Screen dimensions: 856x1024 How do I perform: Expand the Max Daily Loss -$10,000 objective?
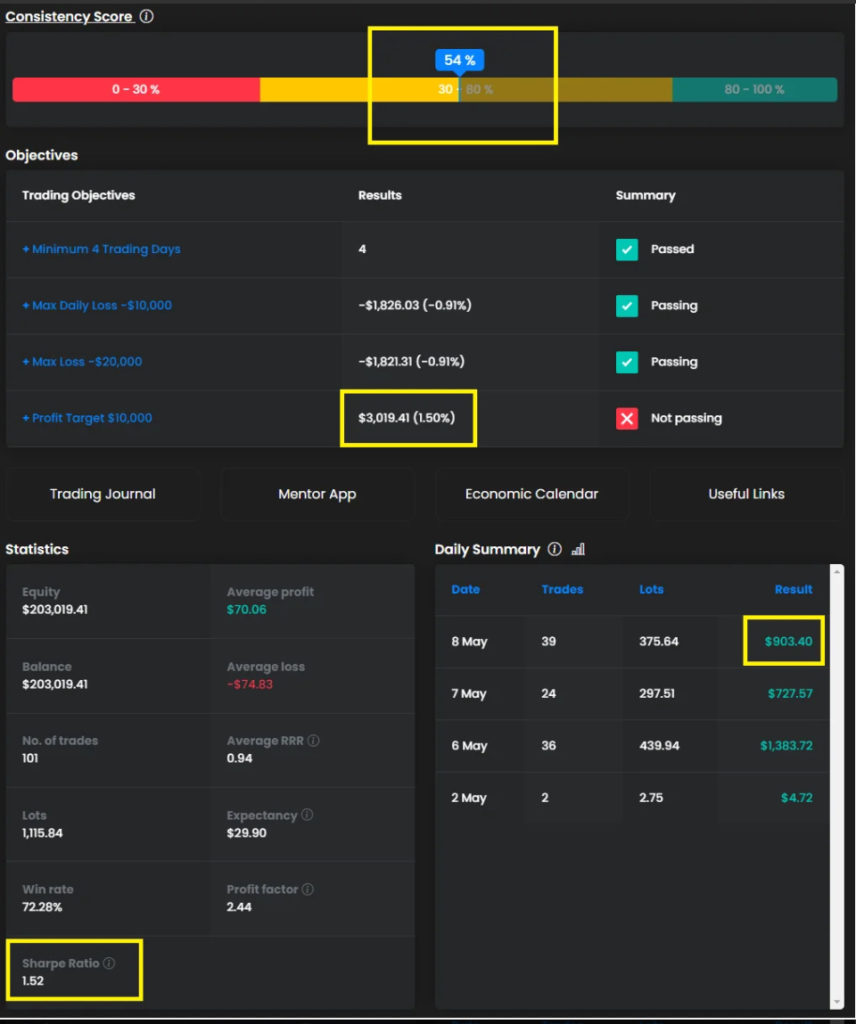coord(97,306)
